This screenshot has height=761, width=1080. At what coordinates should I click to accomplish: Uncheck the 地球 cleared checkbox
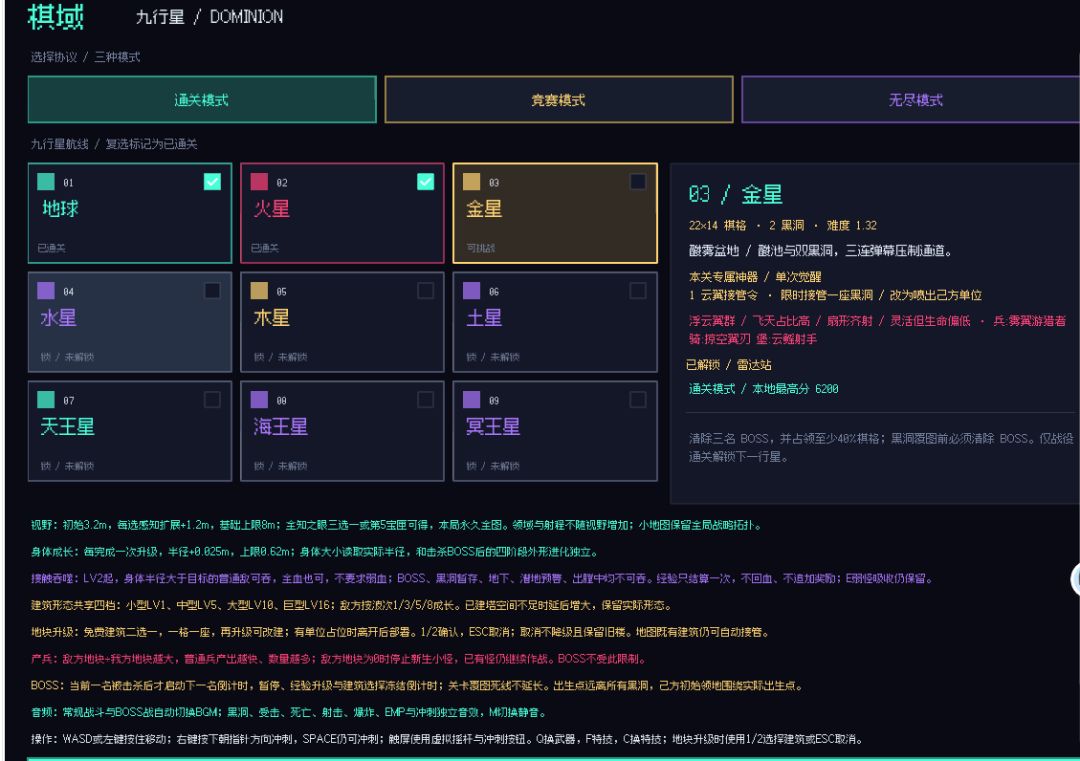tap(212, 181)
